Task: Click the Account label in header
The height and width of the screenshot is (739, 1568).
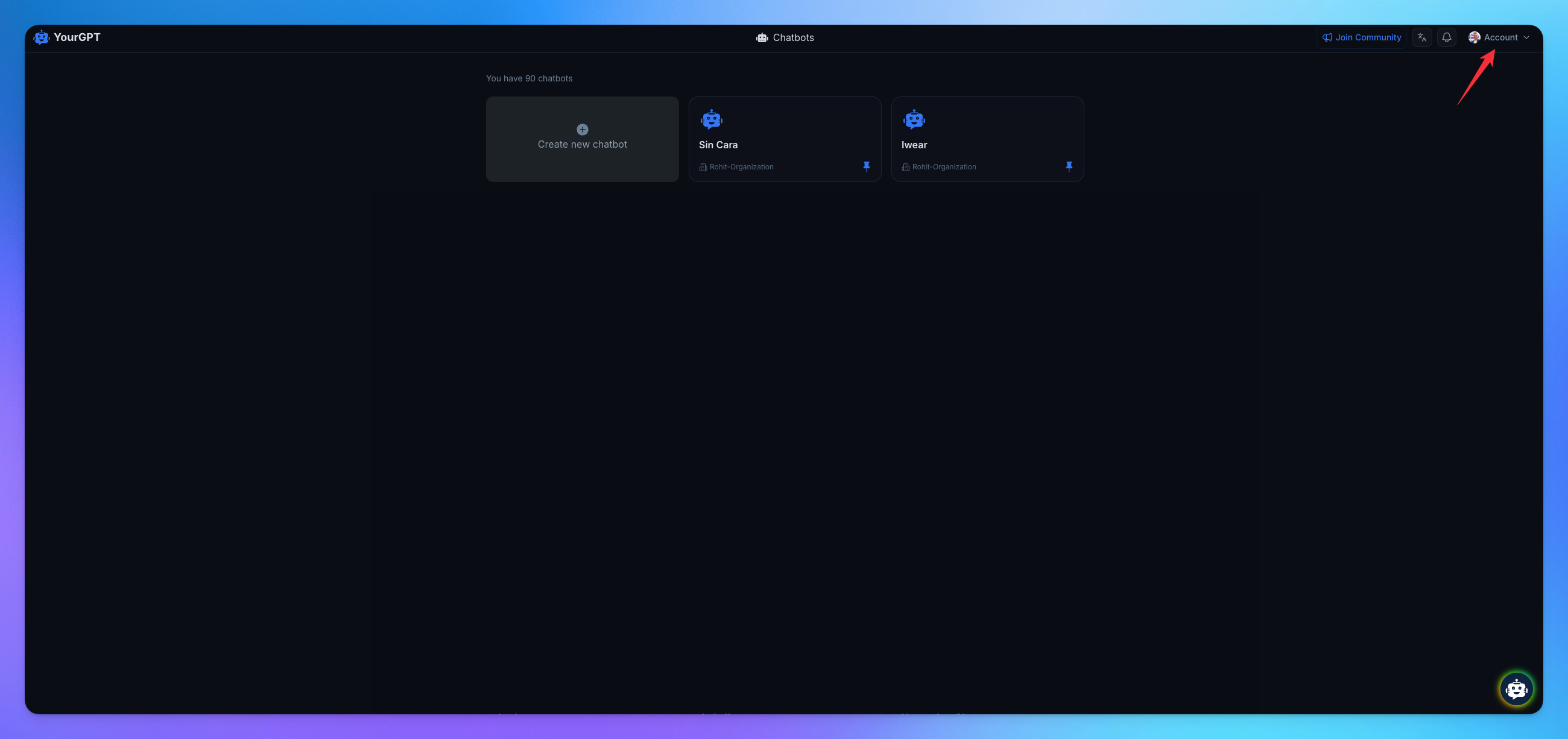Action: tap(1500, 37)
